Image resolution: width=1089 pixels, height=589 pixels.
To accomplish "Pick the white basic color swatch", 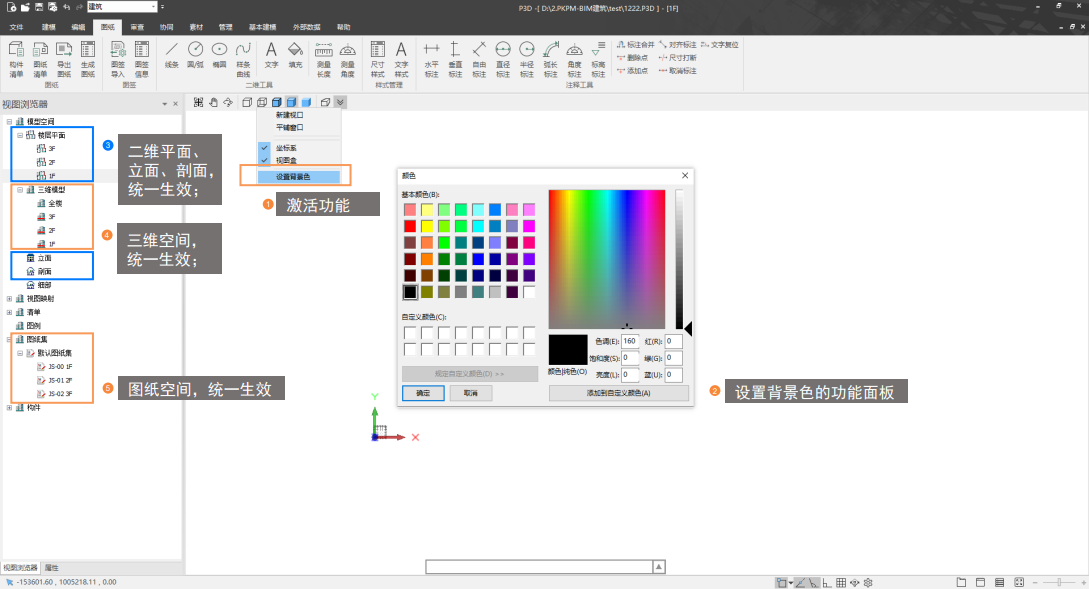I will (x=529, y=292).
